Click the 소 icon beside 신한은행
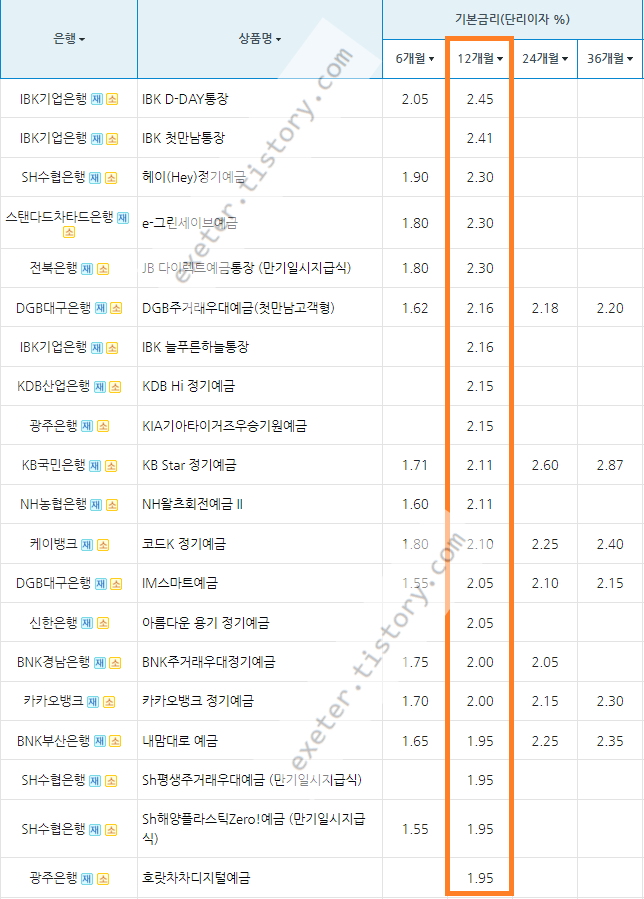This screenshot has height=899, width=644. 103,623
